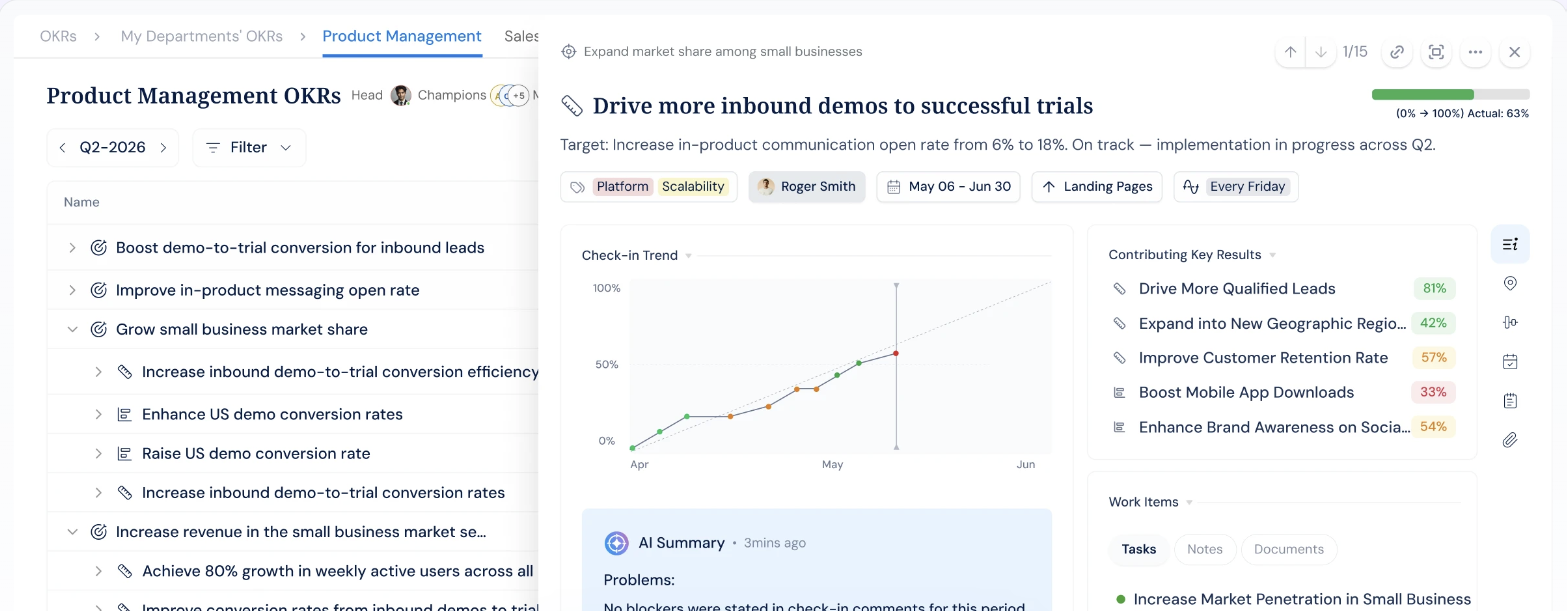The height and width of the screenshot is (611, 1567).
Task: Expand Boost demo-to-trial conversion for inbound leads
Action: (x=72, y=247)
